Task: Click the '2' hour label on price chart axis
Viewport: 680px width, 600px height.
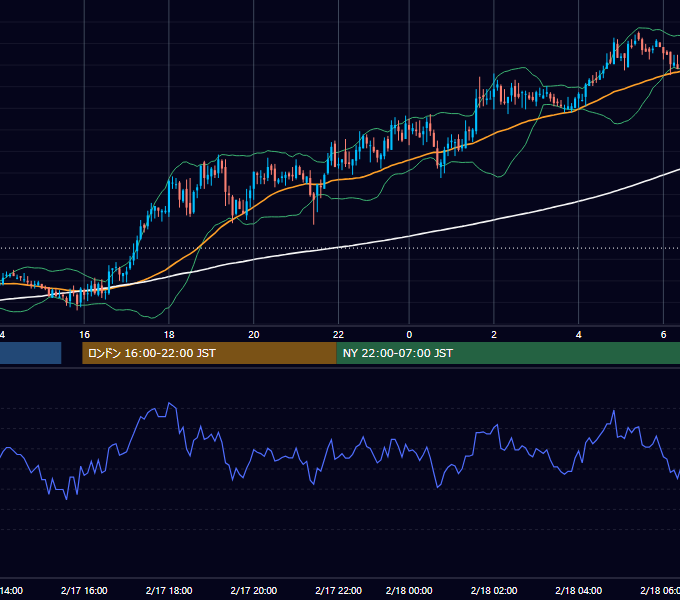Action: (x=494, y=335)
